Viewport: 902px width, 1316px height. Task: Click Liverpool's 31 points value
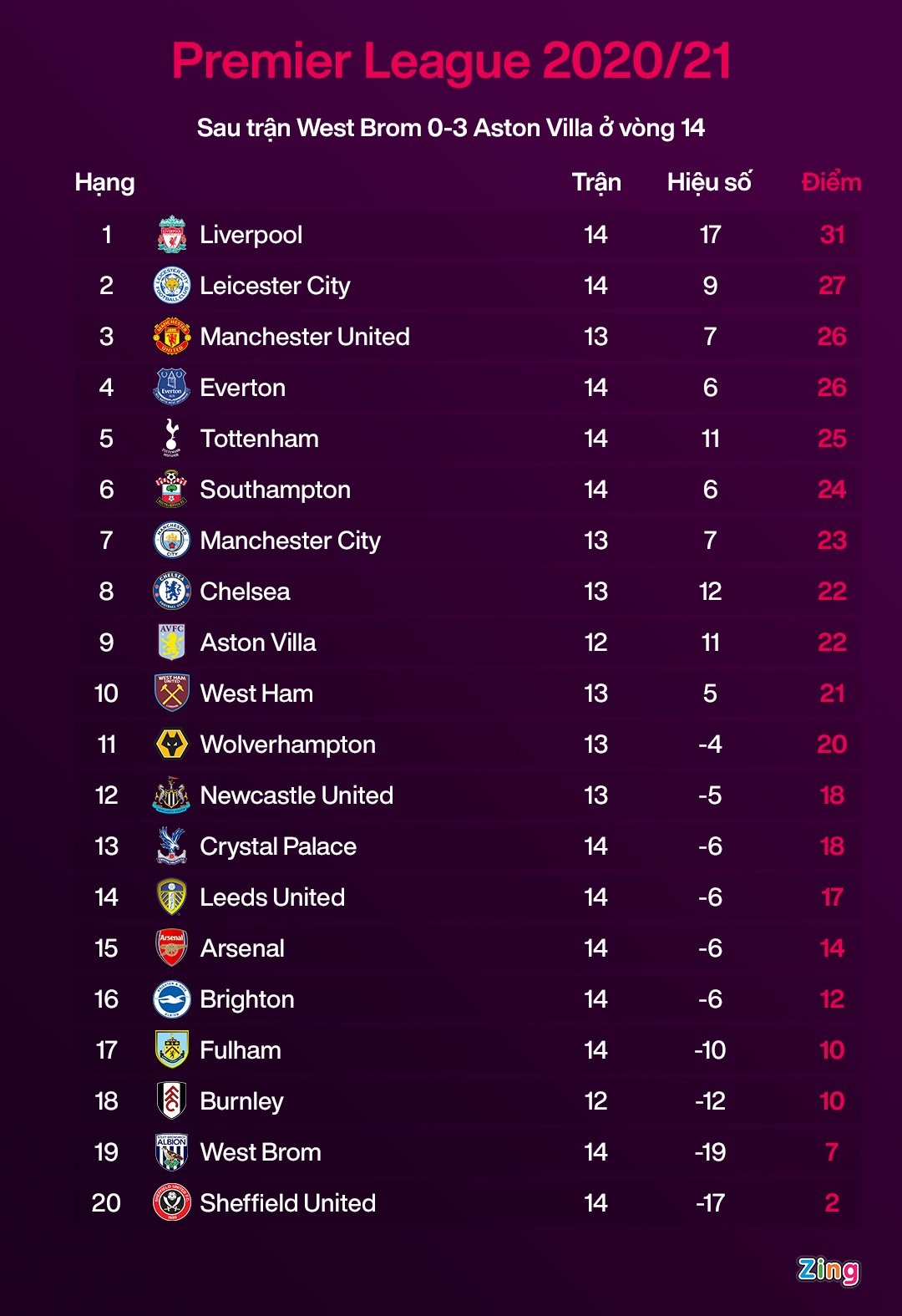pos(832,235)
